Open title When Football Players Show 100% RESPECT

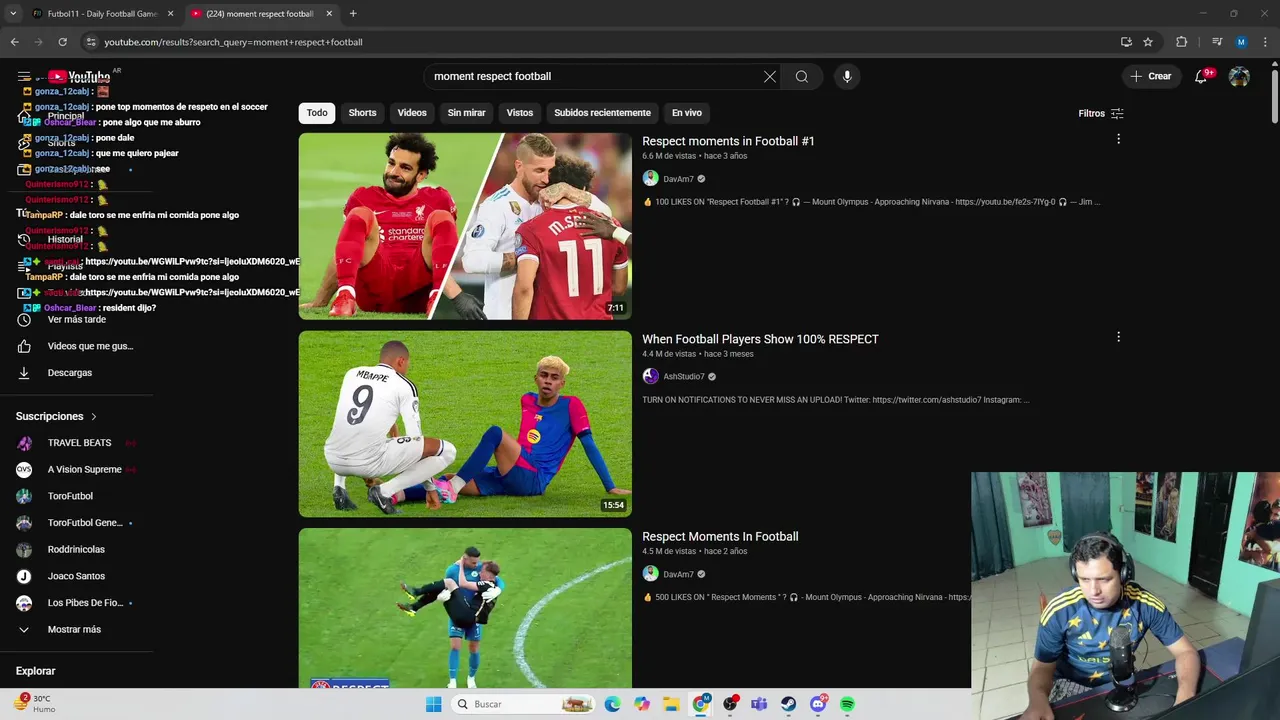click(760, 339)
